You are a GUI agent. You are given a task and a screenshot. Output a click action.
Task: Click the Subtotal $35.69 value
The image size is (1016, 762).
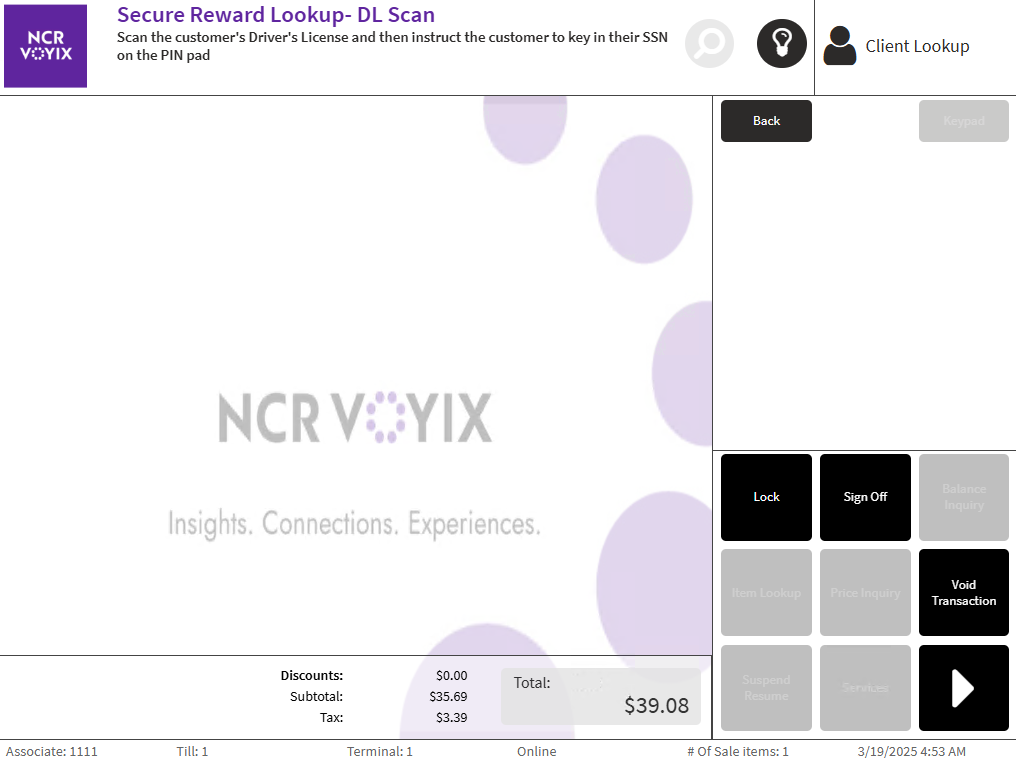tap(448, 697)
